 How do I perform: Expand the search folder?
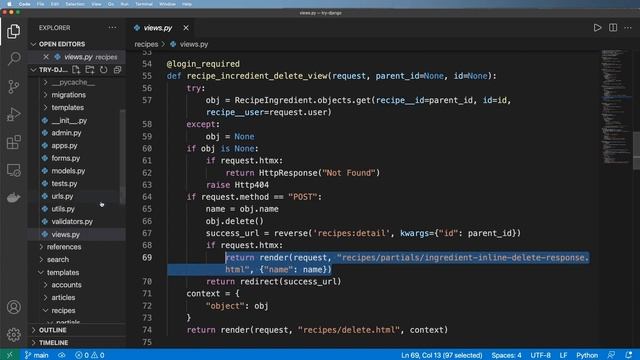click(58, 260)
